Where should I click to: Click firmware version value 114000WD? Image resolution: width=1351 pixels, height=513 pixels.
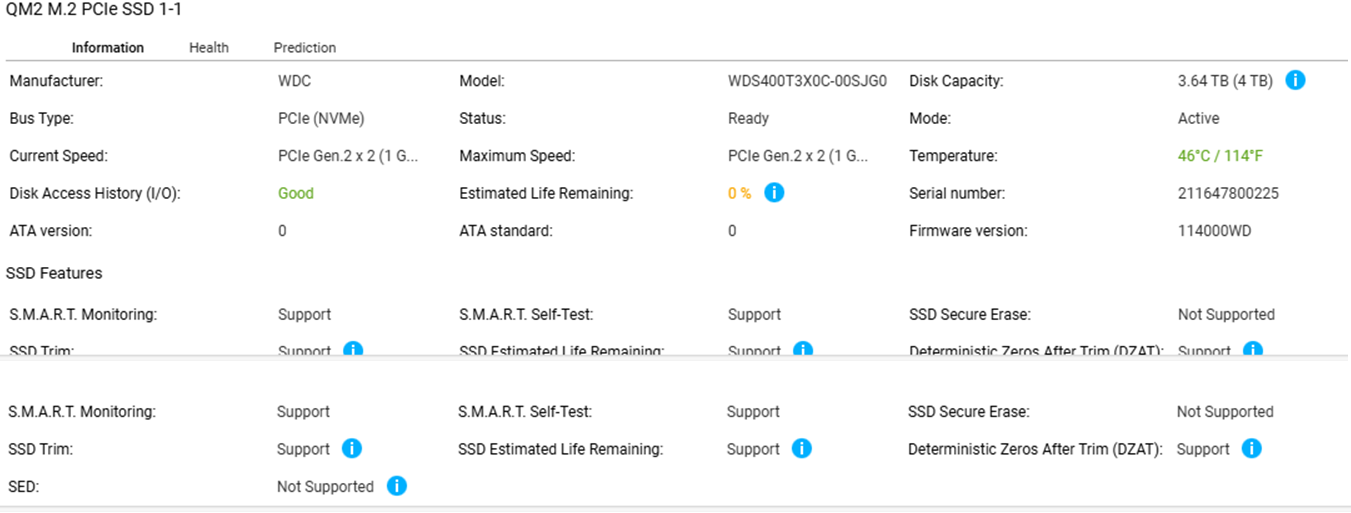pos(1214,231)
